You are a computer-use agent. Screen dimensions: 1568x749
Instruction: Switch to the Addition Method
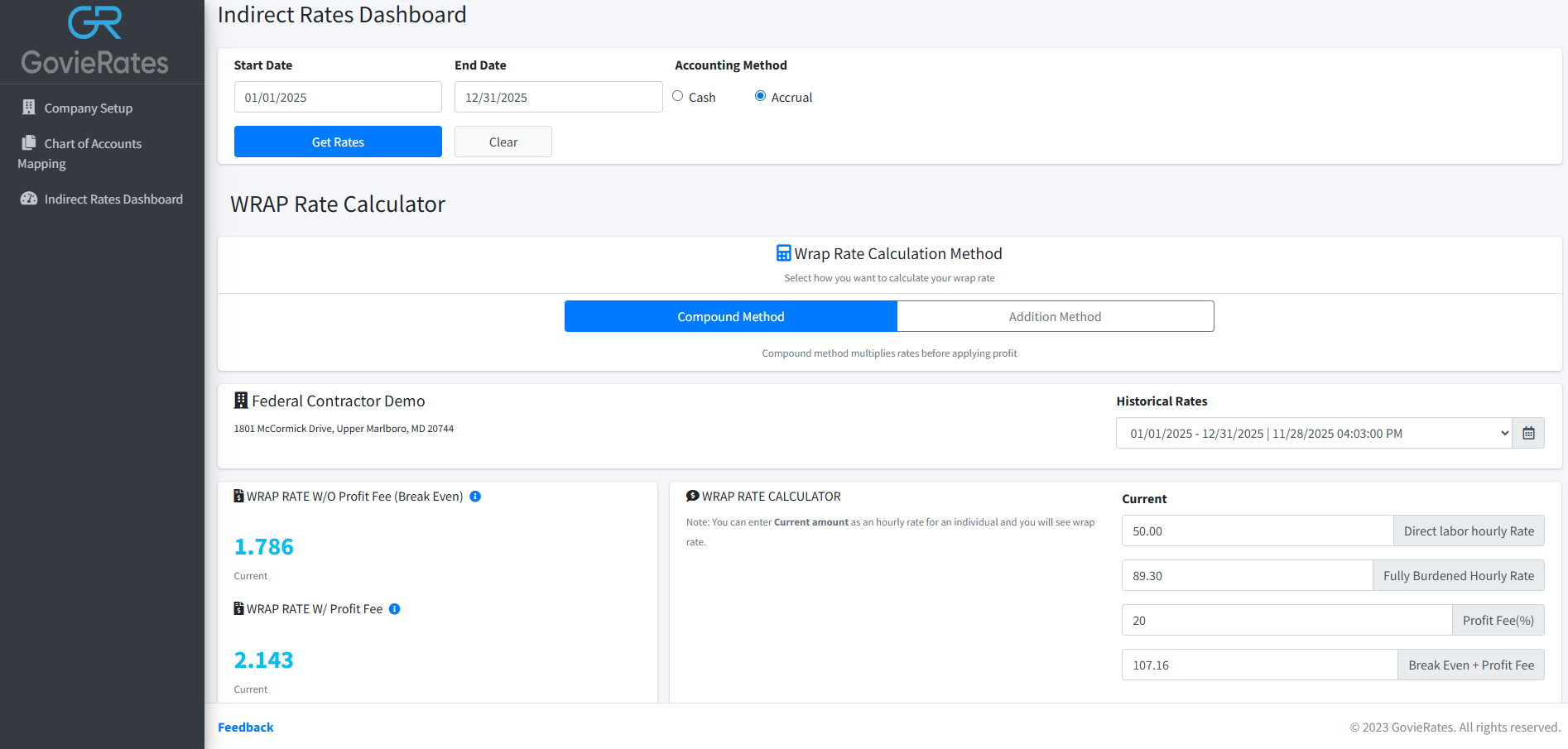pyautogui.click(x=1055, y=316)
